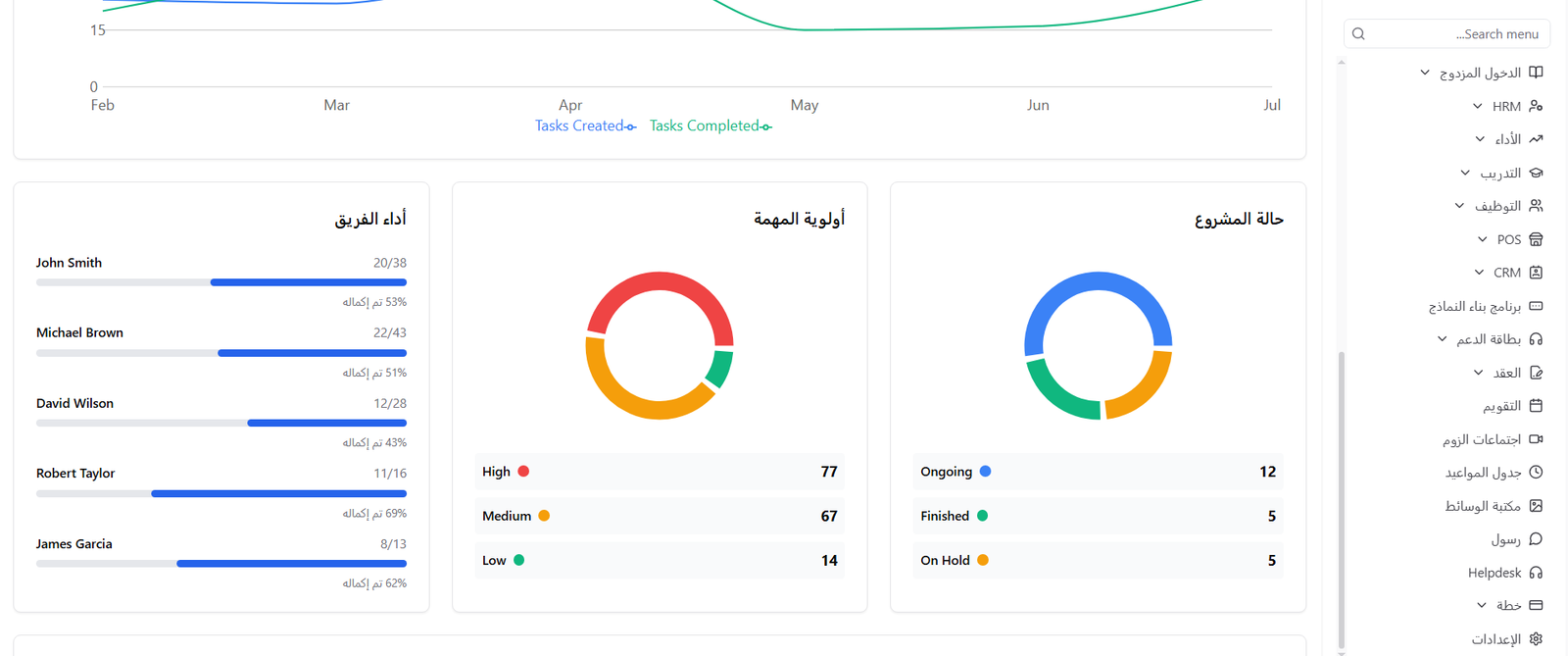1568x656 pixels.
Task: Expand the POS menu chevron
Action: click(x=1483, y=239)
